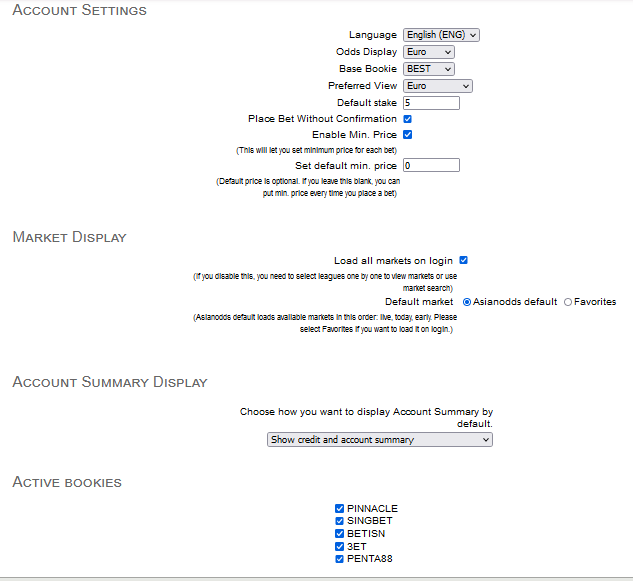Toggle the 3ET bookie checkbox

coord(340,546)
